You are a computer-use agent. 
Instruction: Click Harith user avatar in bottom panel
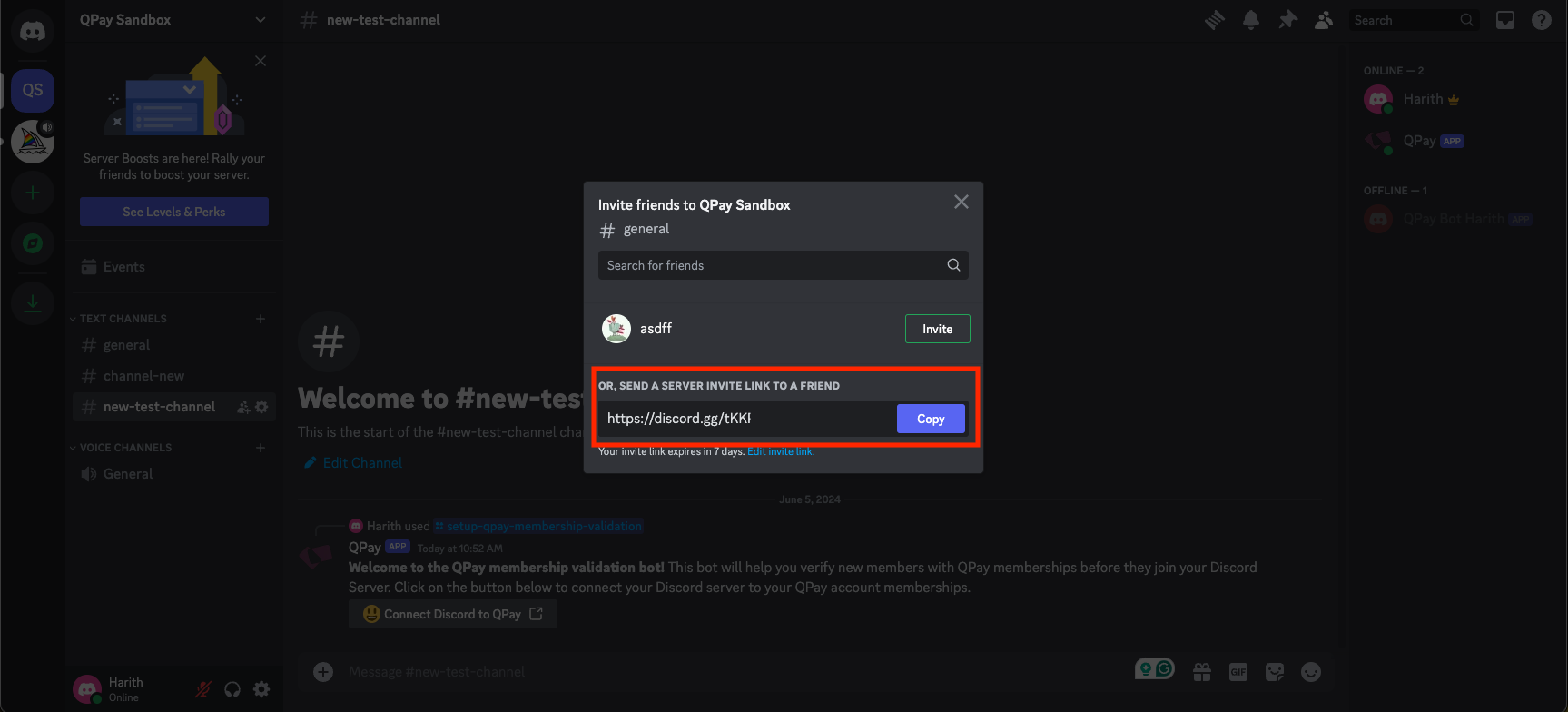click(87, 689)
